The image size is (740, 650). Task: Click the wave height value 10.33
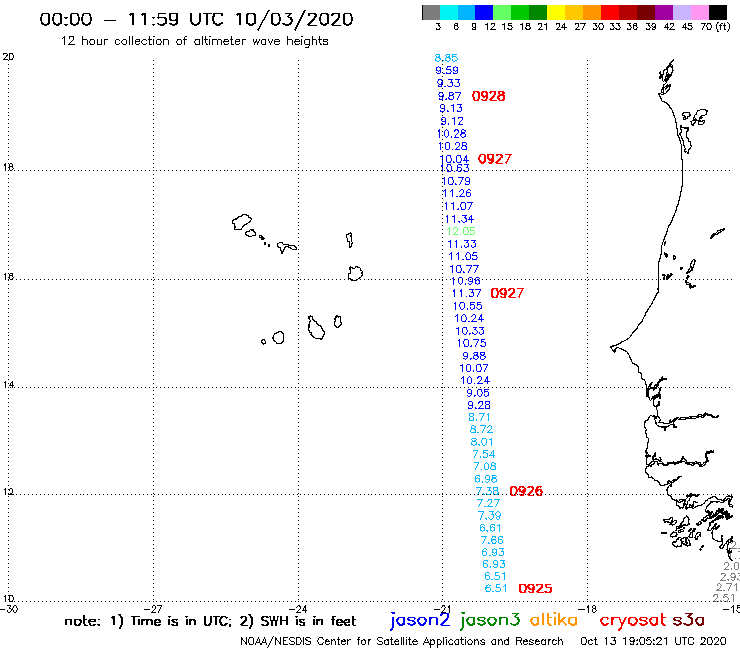pyautogui.click(x=470, y=331)
